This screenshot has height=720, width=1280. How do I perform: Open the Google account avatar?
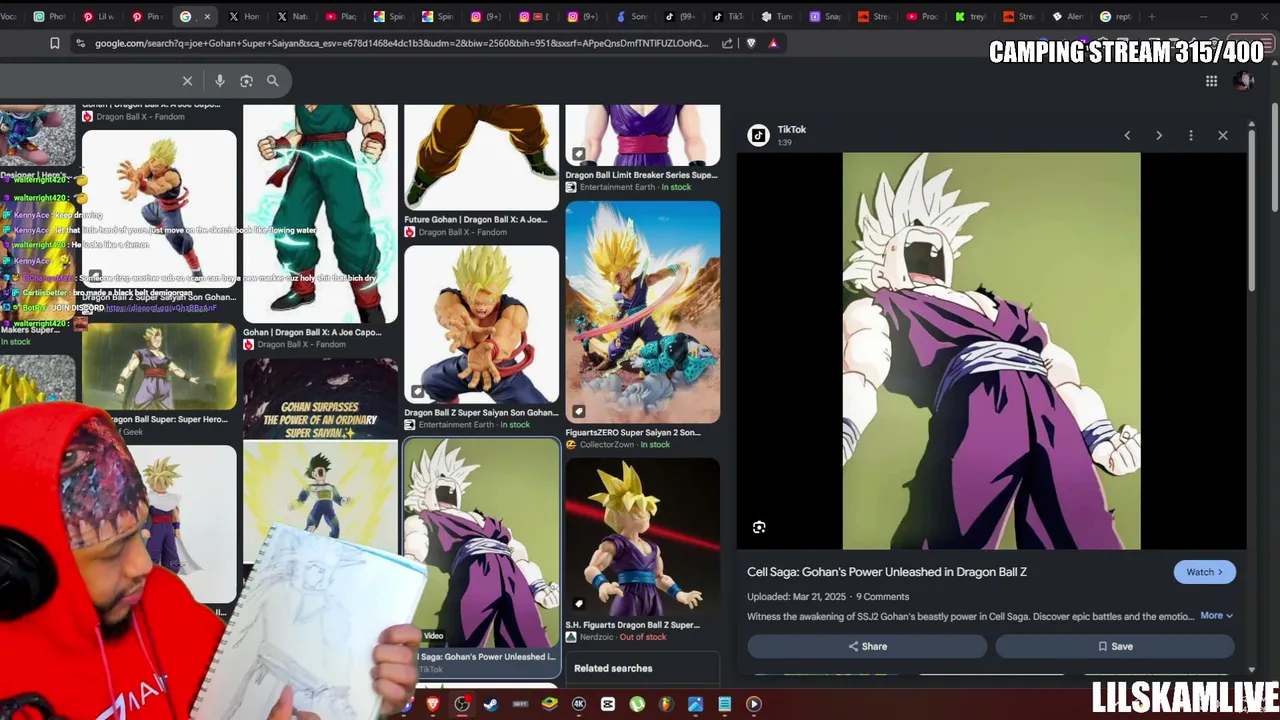tap(1244, 81)
